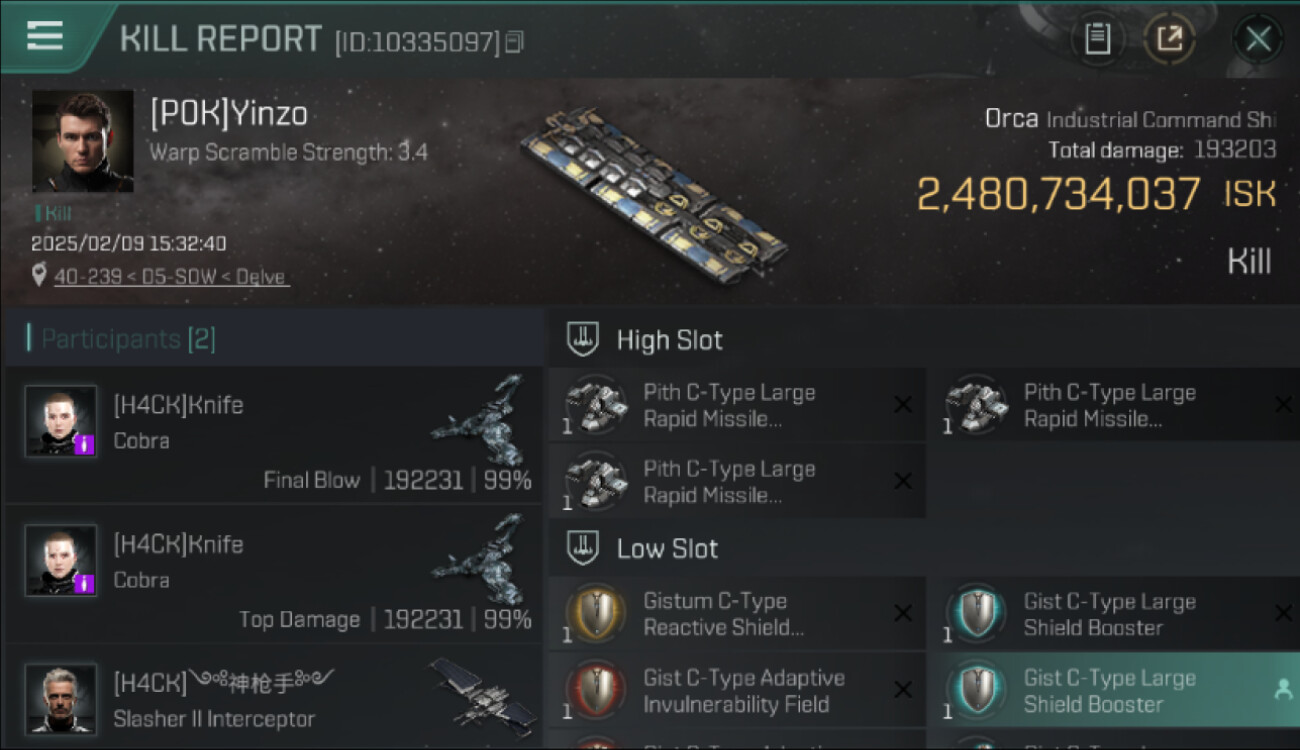Screen dimensions: 1300x750
Task: Select Gistum C-Type Reactive Shield module icon
Action: tap(596, 614)
